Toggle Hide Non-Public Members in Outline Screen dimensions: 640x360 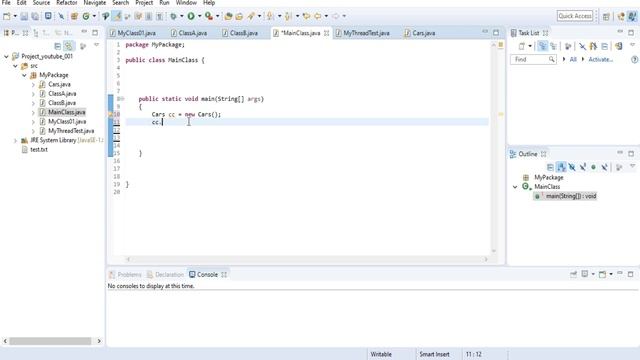(x=593, y=167)
